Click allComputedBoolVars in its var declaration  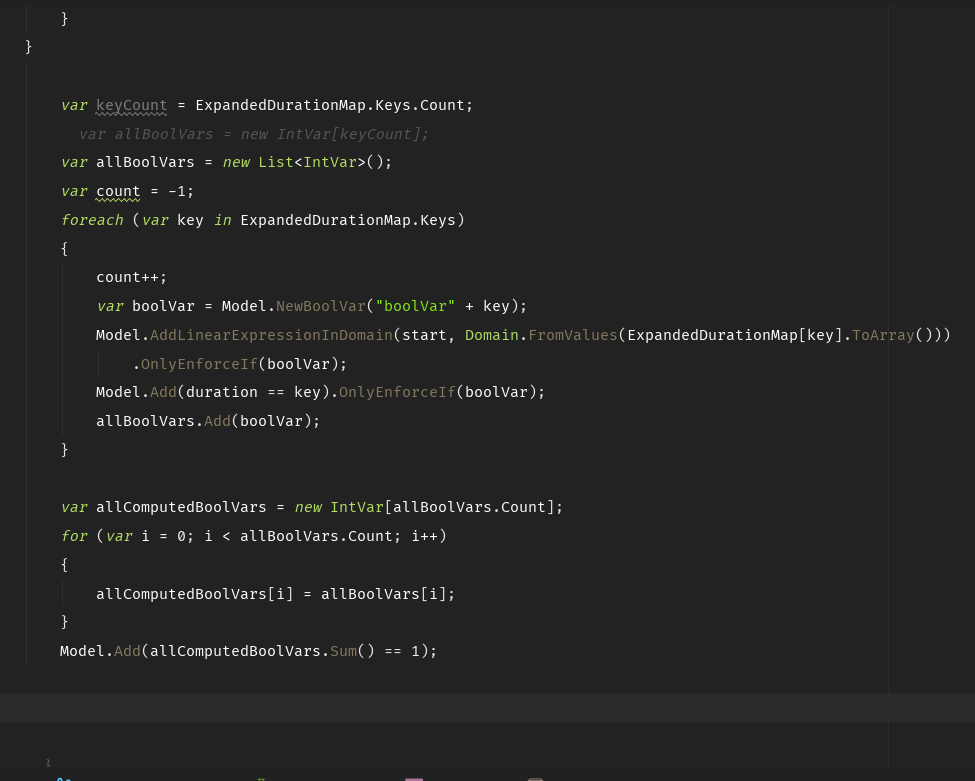181,507
